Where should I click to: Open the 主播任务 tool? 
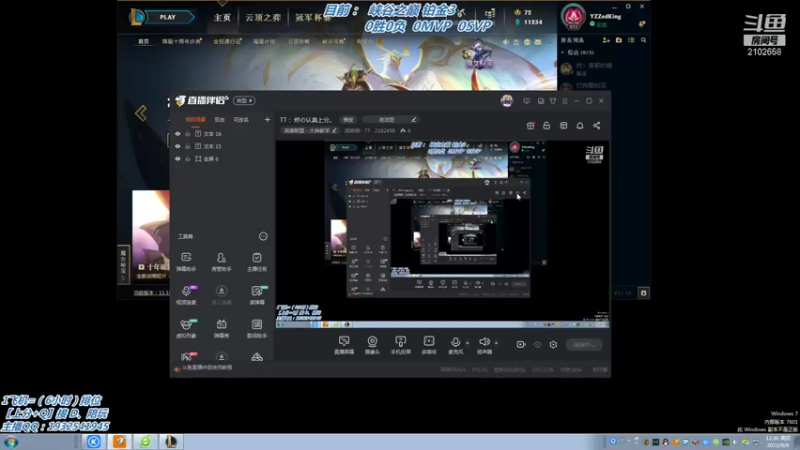[x=257, y=262]
